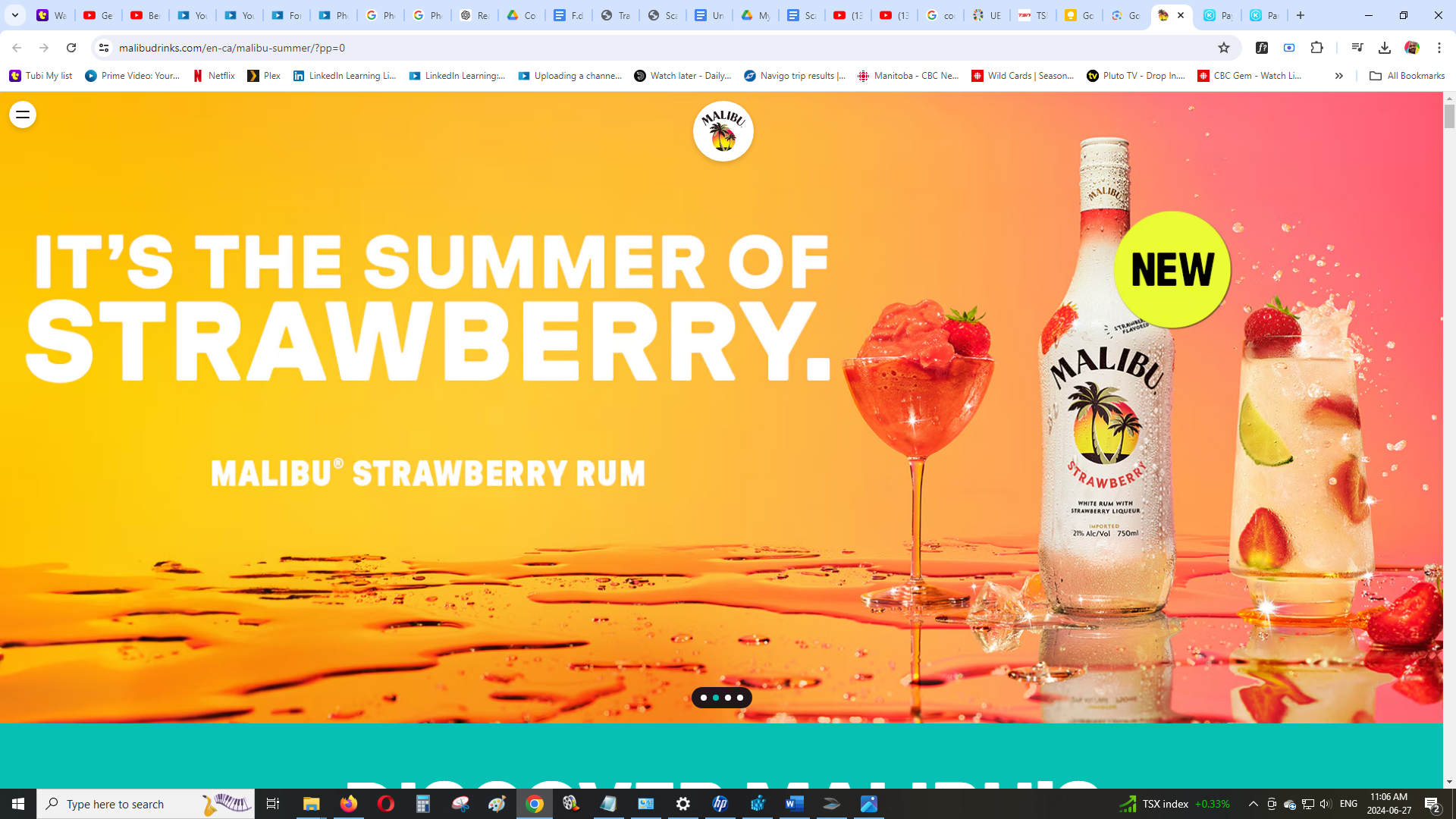Open Chrome extensions puzzle icon
Image resolution: width=1456 pixels, height=819 pixels.
click(x=1317, y=48)
